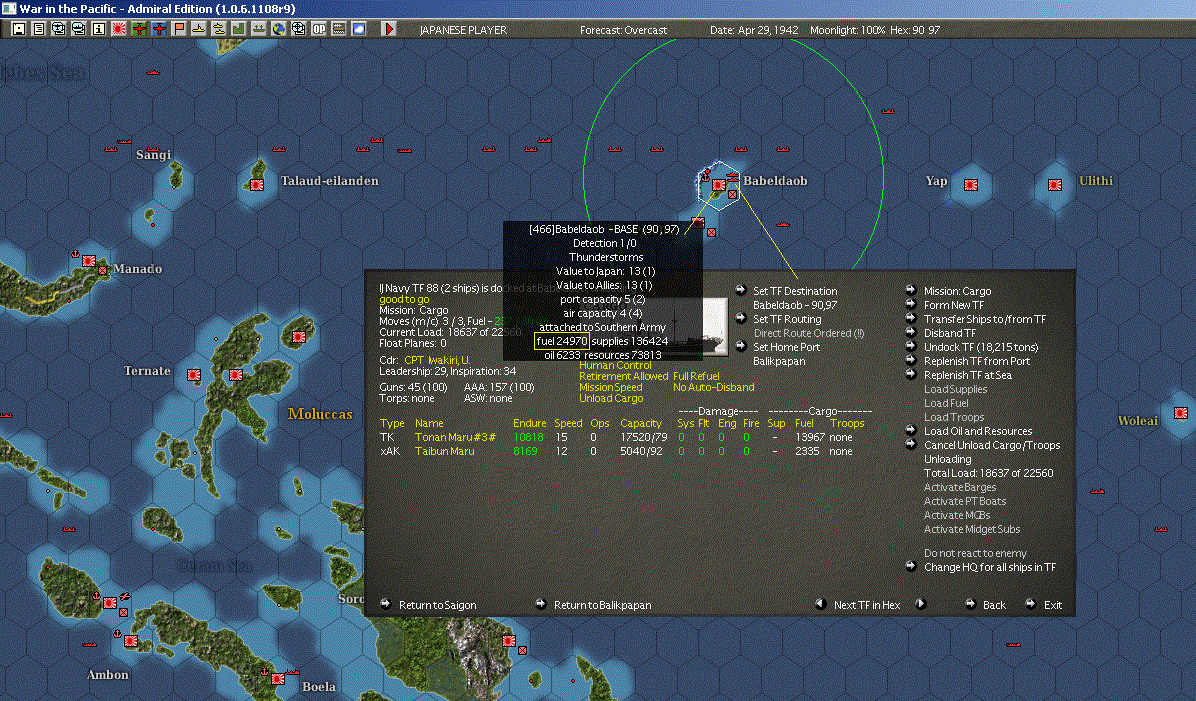
Task: Click the green land shape toolbar icon
Action: (x=238, y=29)
